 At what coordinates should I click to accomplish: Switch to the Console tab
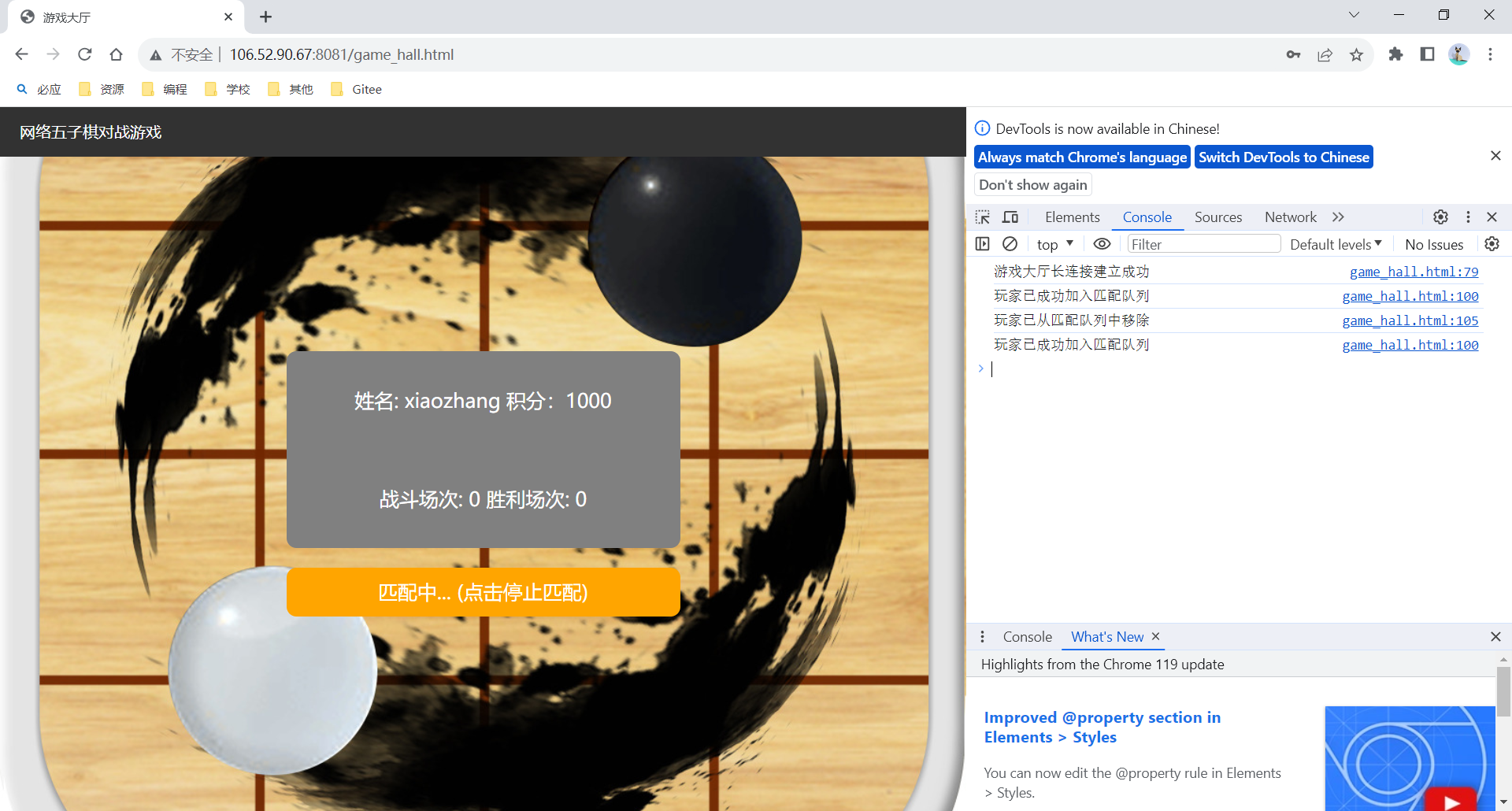[1147, 217]
